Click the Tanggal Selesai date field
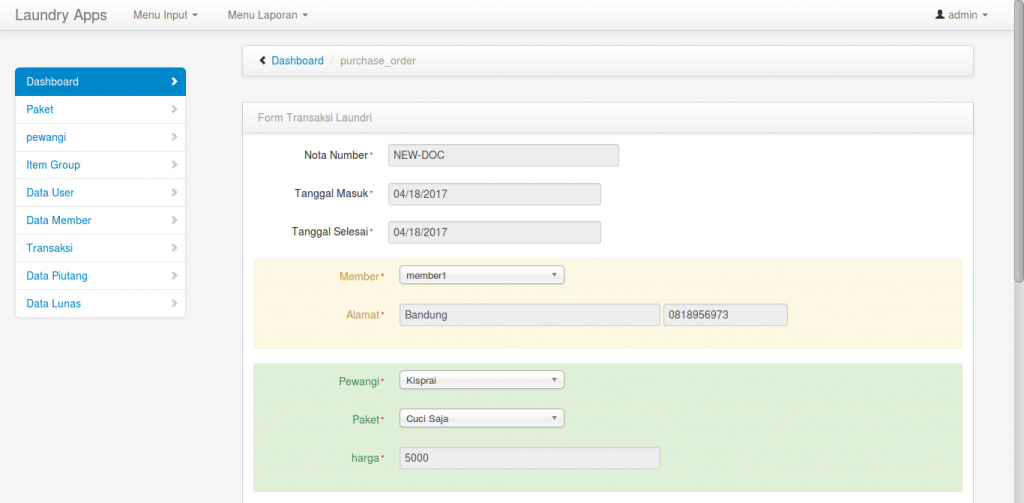 point(494,232)
